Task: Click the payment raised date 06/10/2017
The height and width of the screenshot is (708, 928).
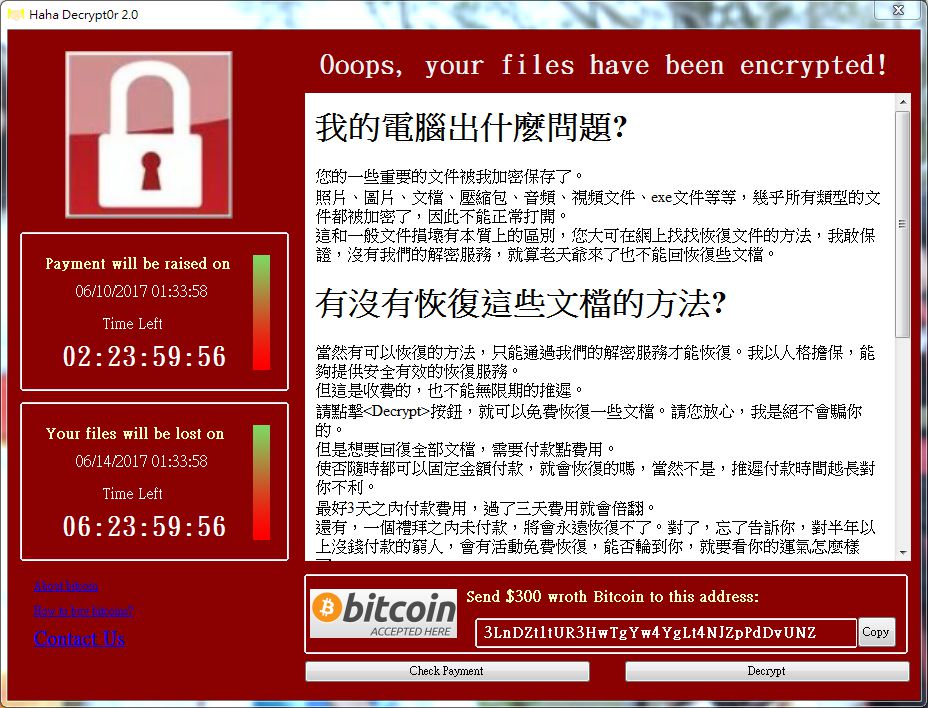Action: point(141,291)
